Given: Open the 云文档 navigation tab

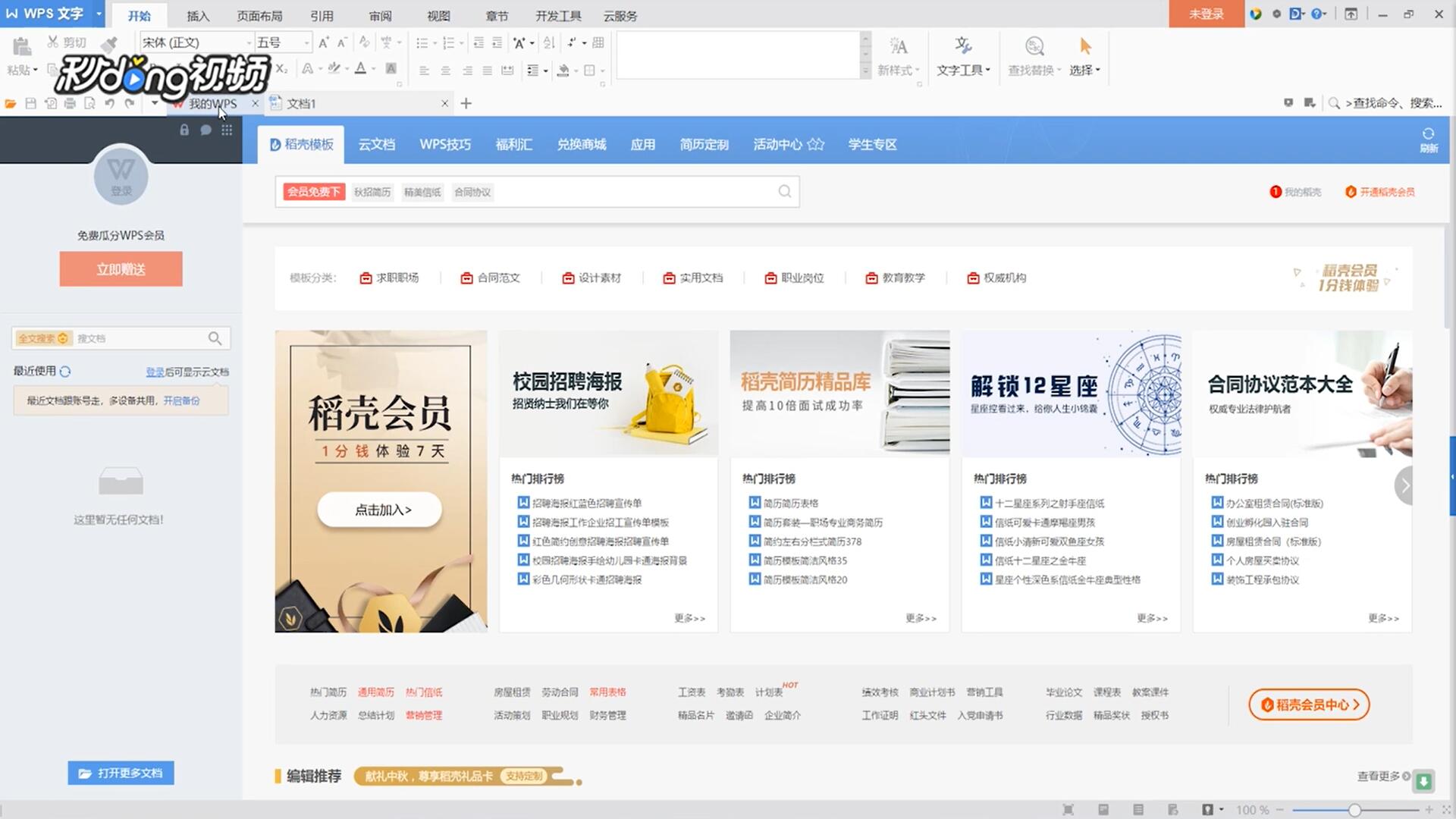Looking at the screenshot, I should pos(377,144).
